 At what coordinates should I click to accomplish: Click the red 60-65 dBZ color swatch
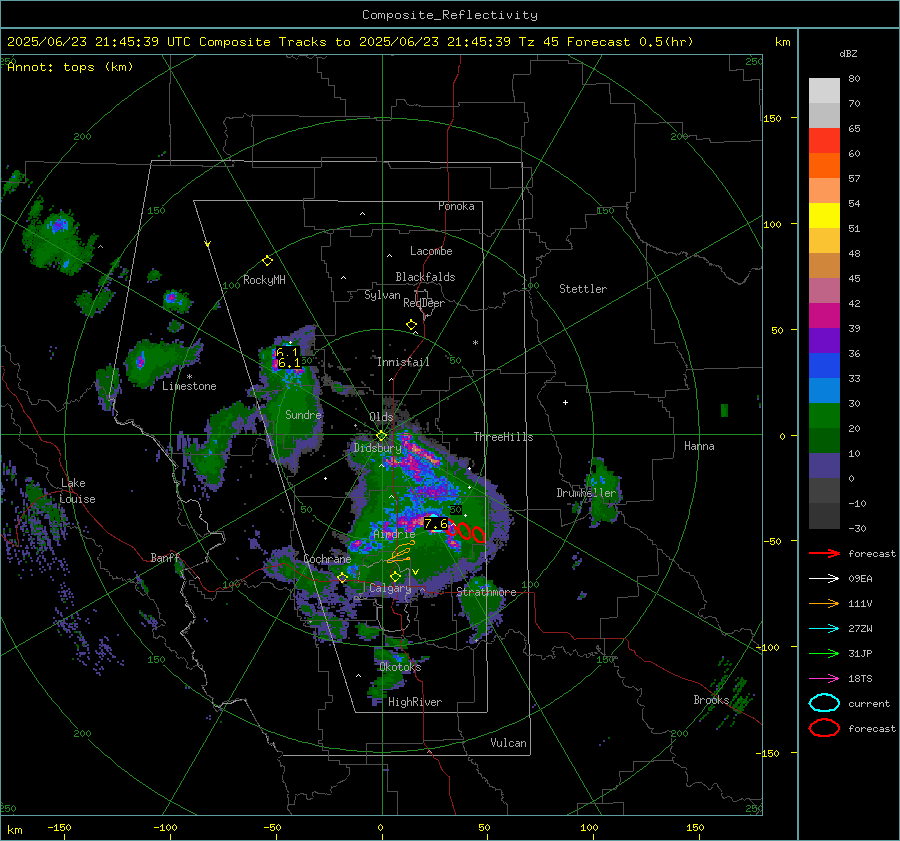pyautogui.click(x=824, y=141)
